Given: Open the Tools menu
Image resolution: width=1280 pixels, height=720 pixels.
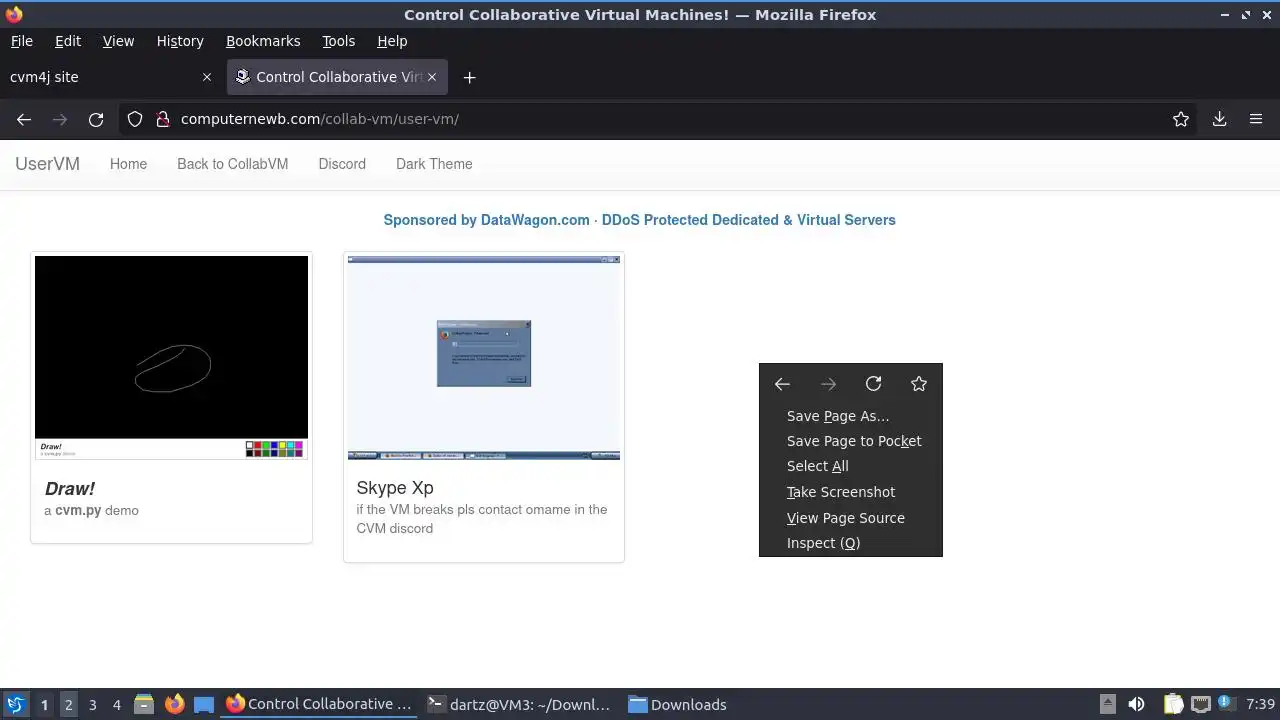Looking at the screenshot, I should pyautogui.click(x=338, y=41).
